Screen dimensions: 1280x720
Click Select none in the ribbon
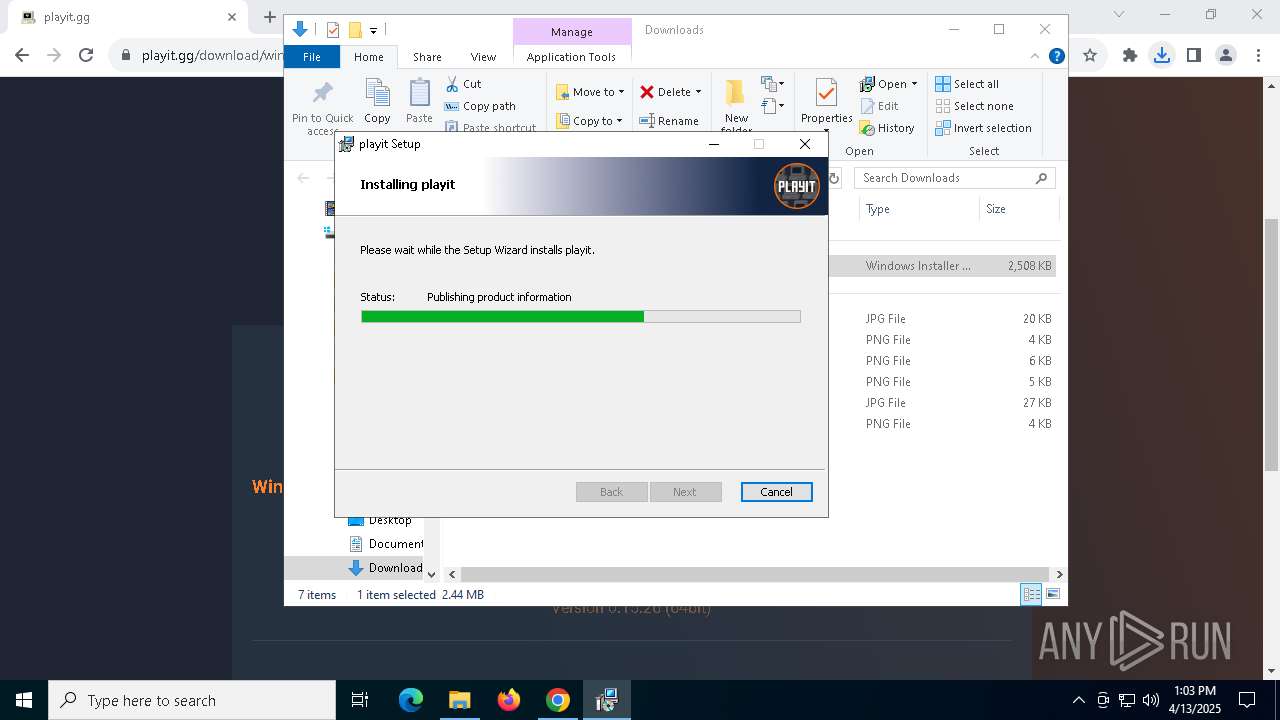pyautogui.click(x=974, y=106)
